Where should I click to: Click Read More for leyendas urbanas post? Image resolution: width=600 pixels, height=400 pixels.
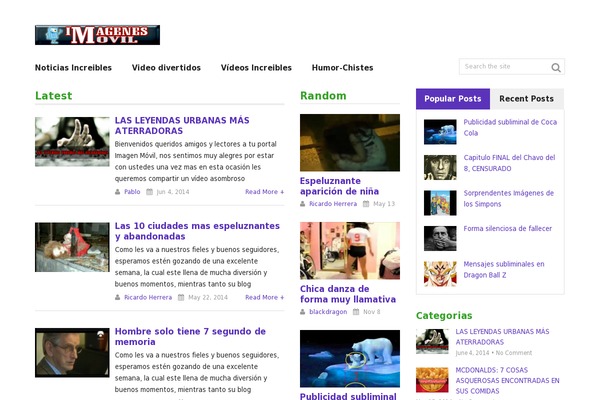point(264,192)
